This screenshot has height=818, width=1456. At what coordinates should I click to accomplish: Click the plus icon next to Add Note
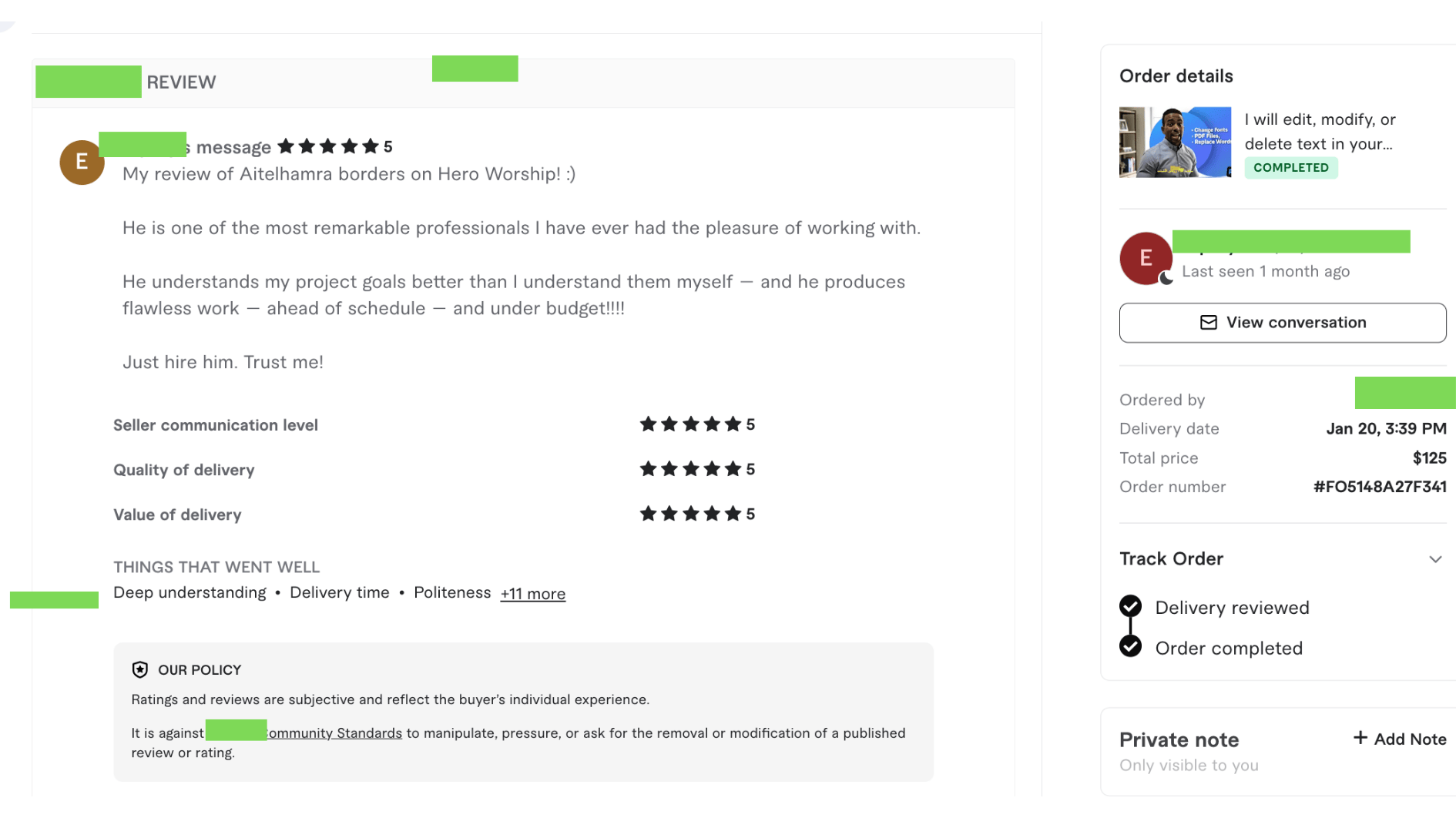1360,738
